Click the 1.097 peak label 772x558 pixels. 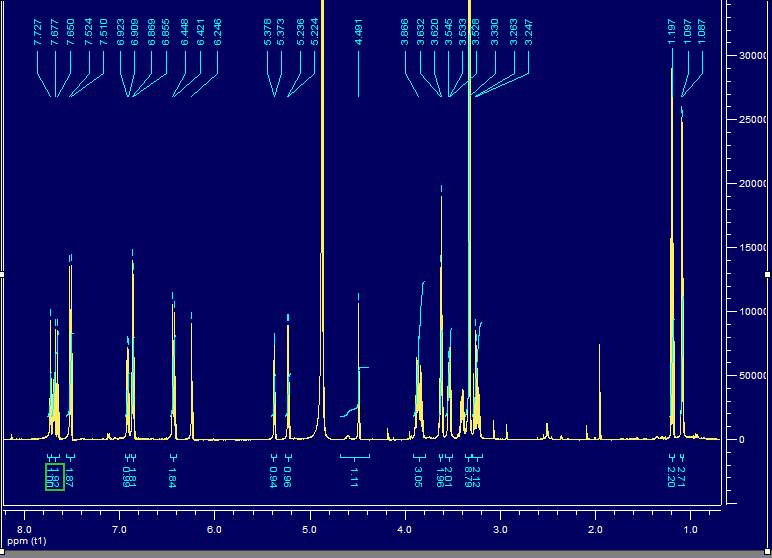(x=688, y=33)
